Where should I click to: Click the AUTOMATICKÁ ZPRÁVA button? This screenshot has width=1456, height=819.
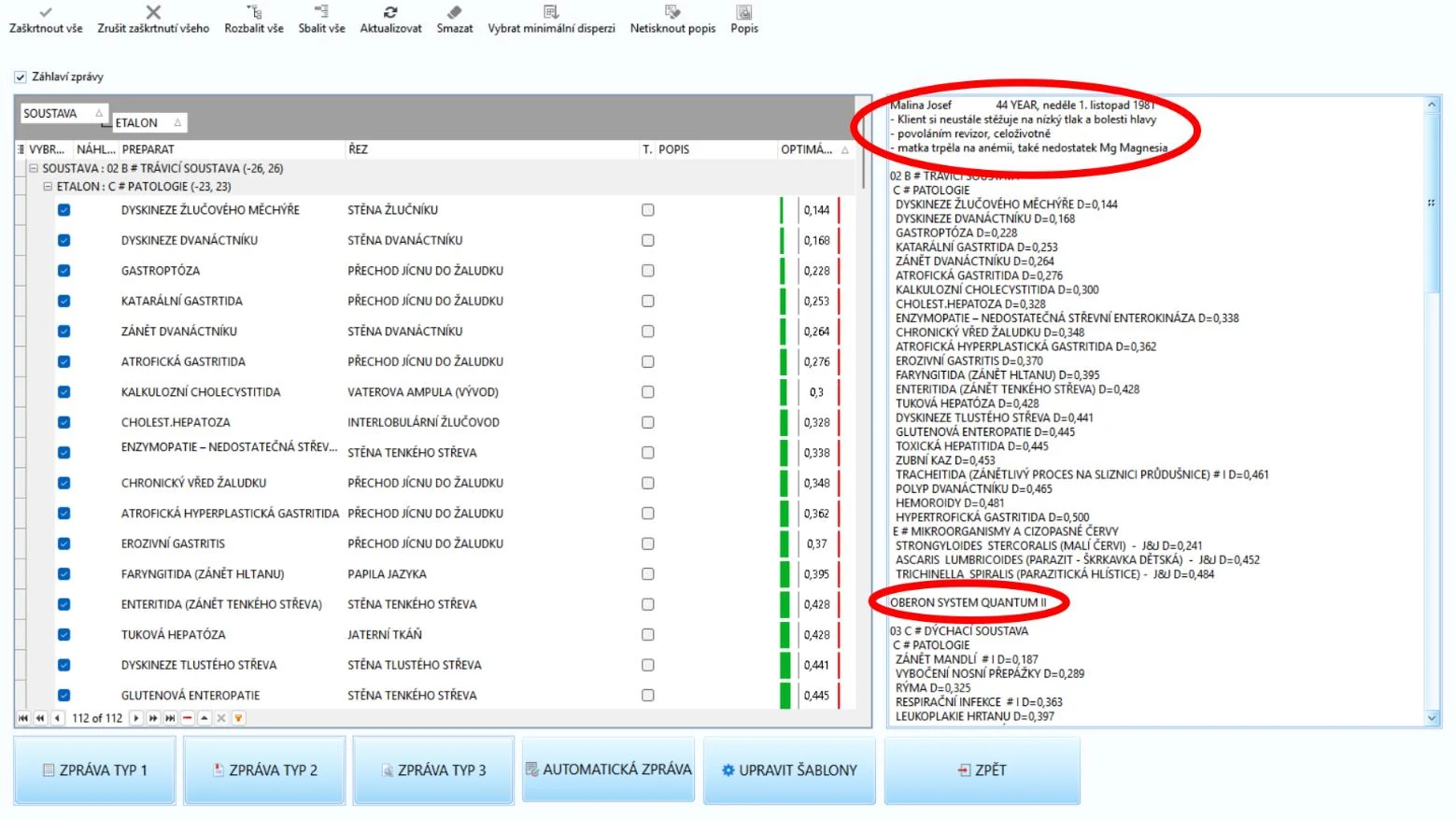coord(608,770)
